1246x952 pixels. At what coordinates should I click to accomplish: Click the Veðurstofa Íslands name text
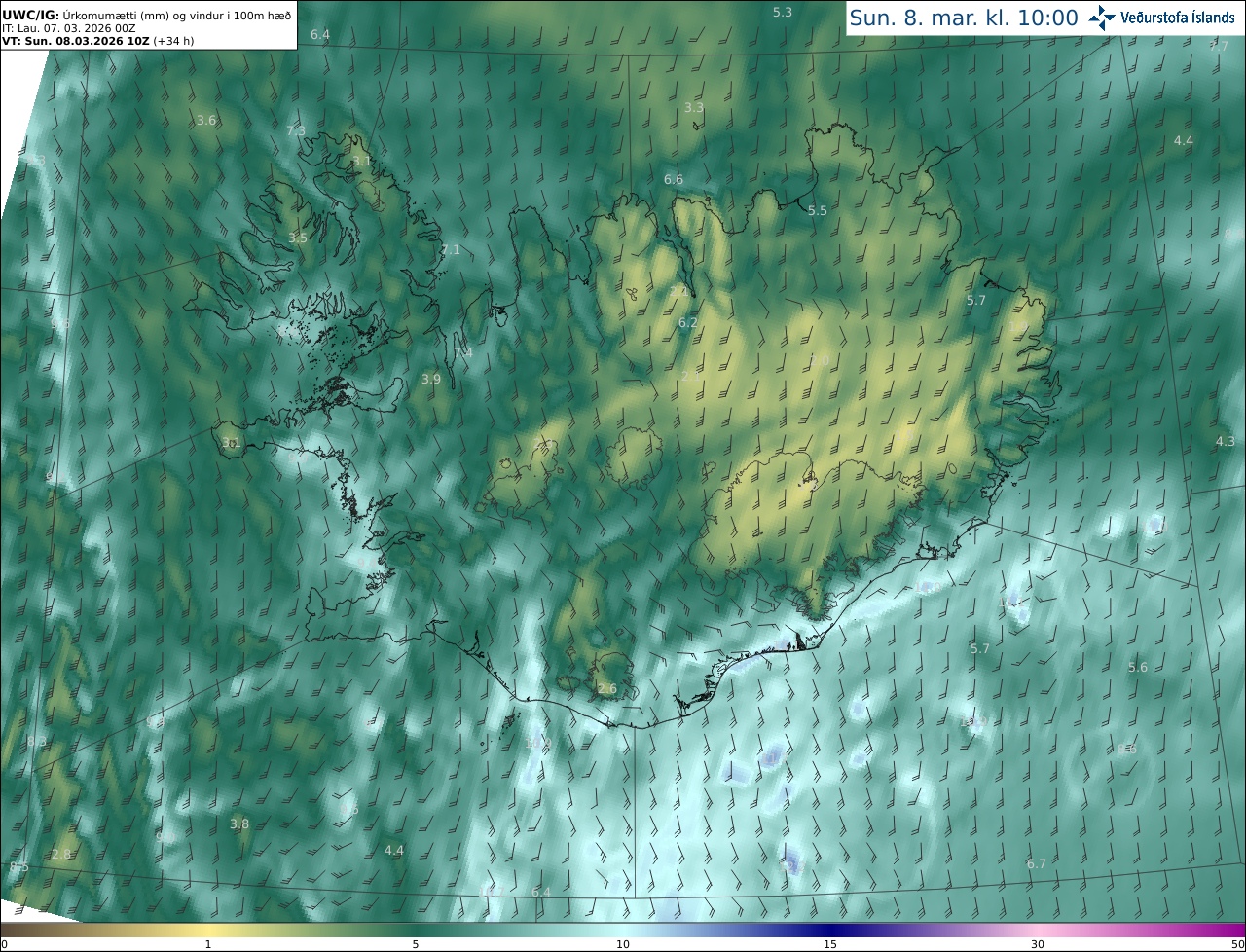1178,18
